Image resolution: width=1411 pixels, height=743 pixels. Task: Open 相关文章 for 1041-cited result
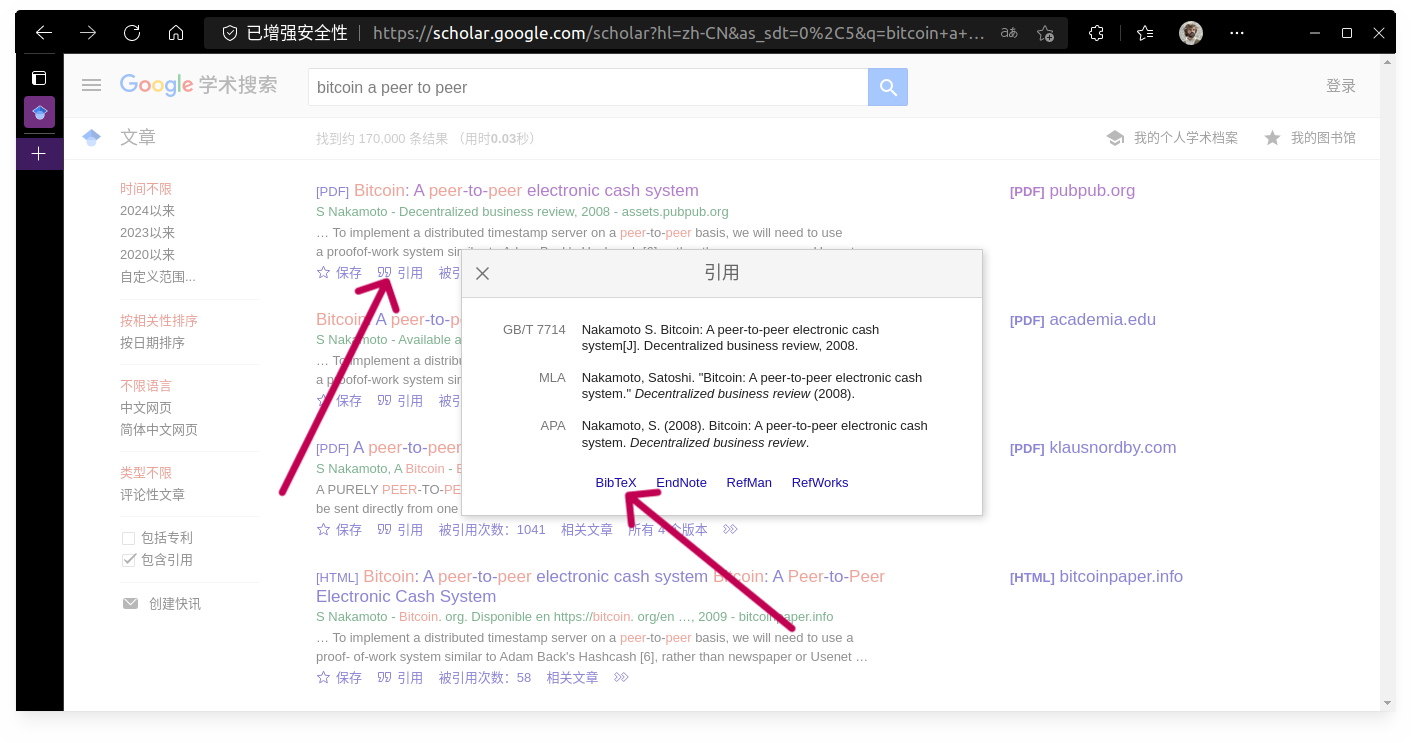pos(587,530)
